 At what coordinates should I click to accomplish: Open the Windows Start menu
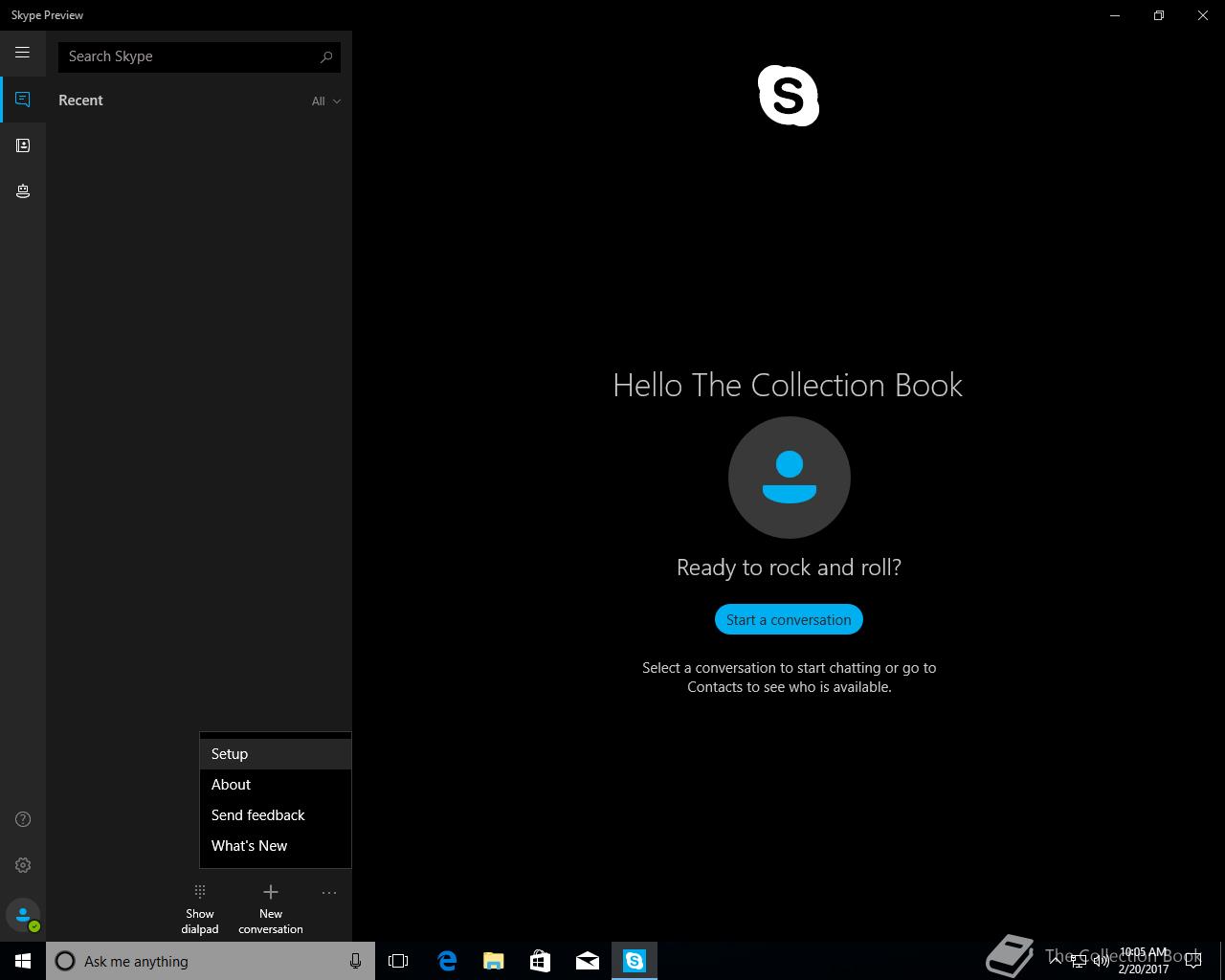point(23,961)
